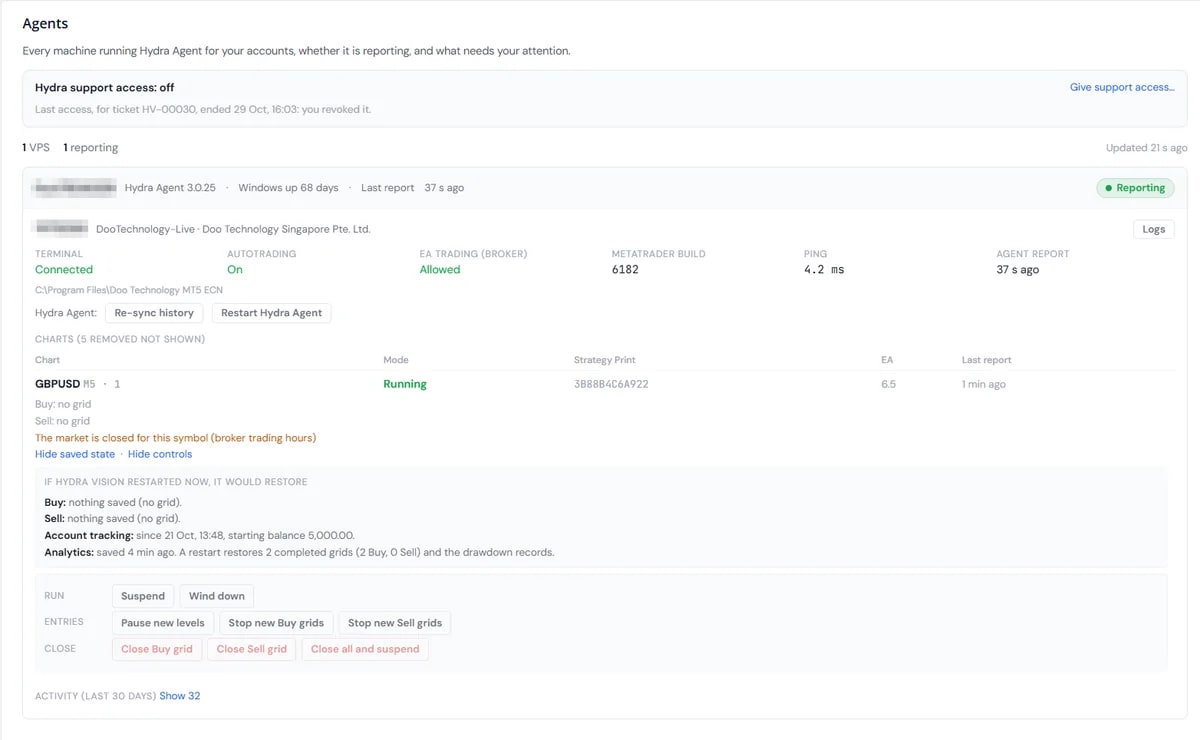Close Sell grid
This screenshot has height=740, width=1200.
252,649
